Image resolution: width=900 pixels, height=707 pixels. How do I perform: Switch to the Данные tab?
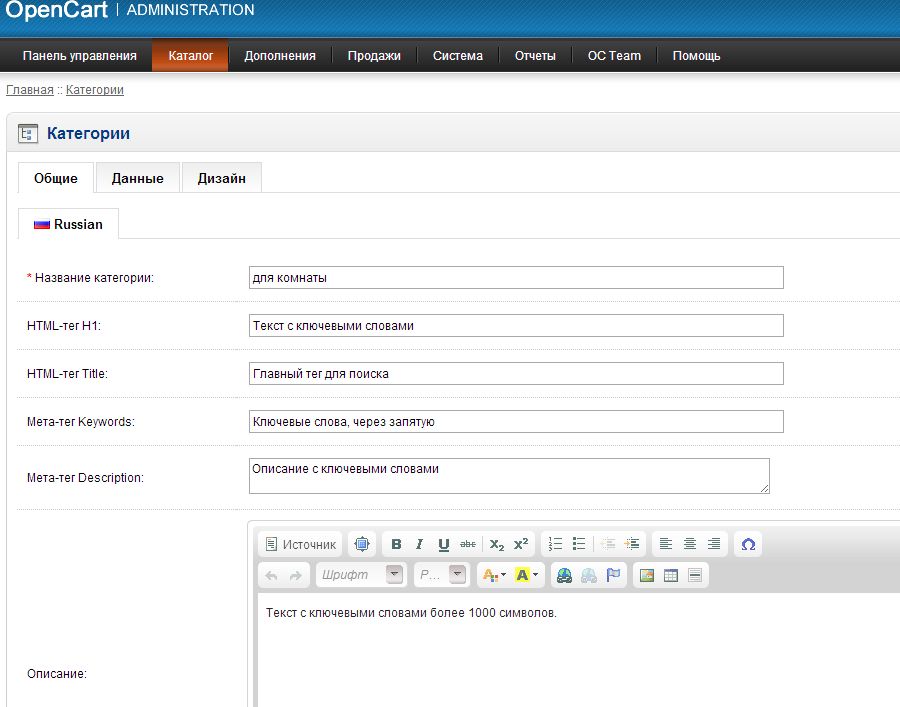click(x=137, y=178)
